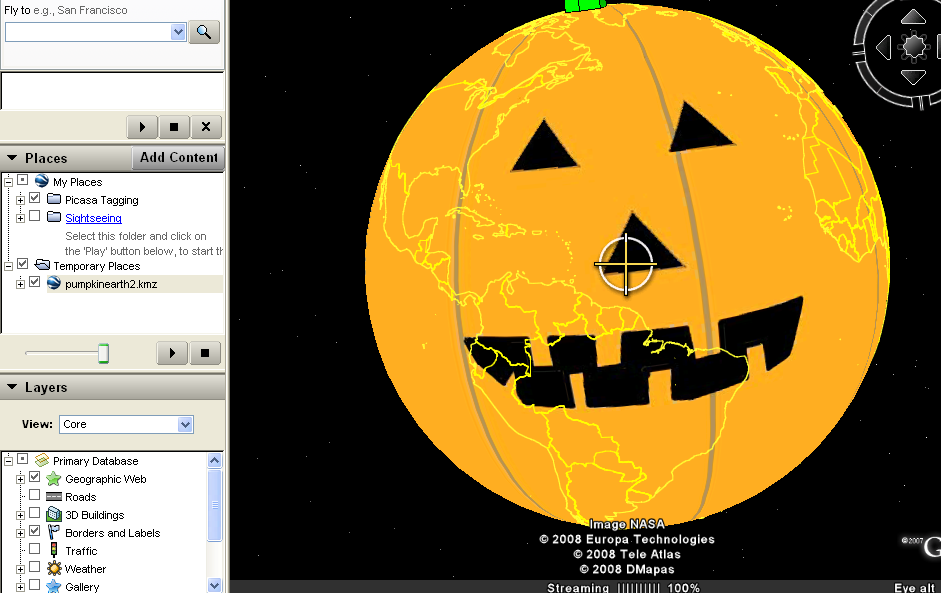The height and width of the screenshot is (593, 941).
Task: Clear search results with X button
Action: pyautogui.click(x=206, y=127)
